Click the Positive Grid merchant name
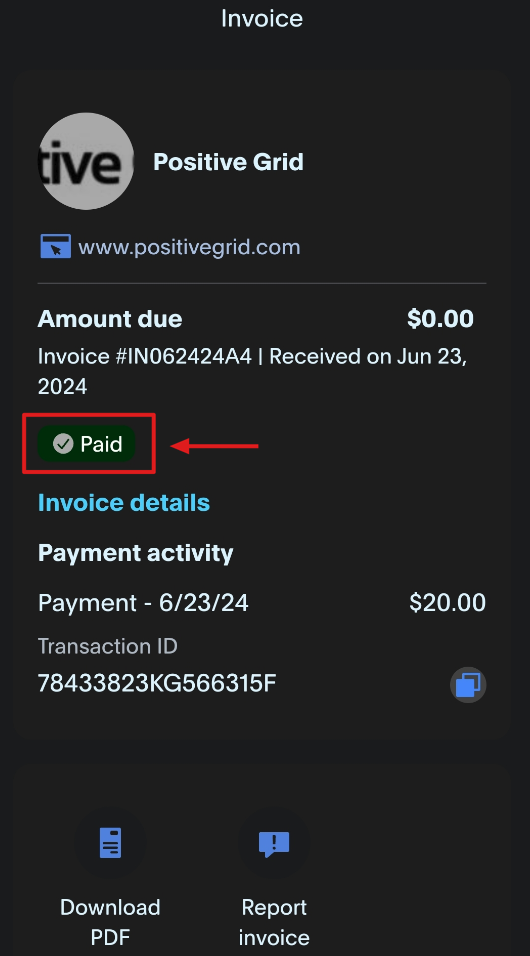The image size is (530, 956). (228, 162)
